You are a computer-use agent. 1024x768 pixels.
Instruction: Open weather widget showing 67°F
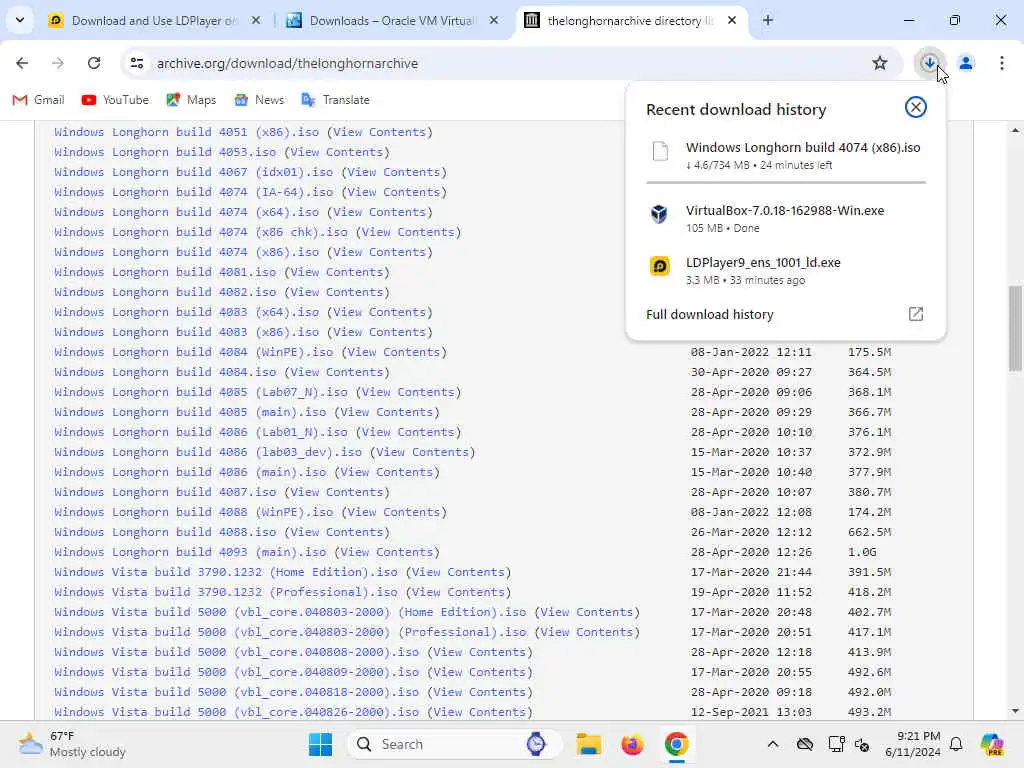[x=72, y=744]
